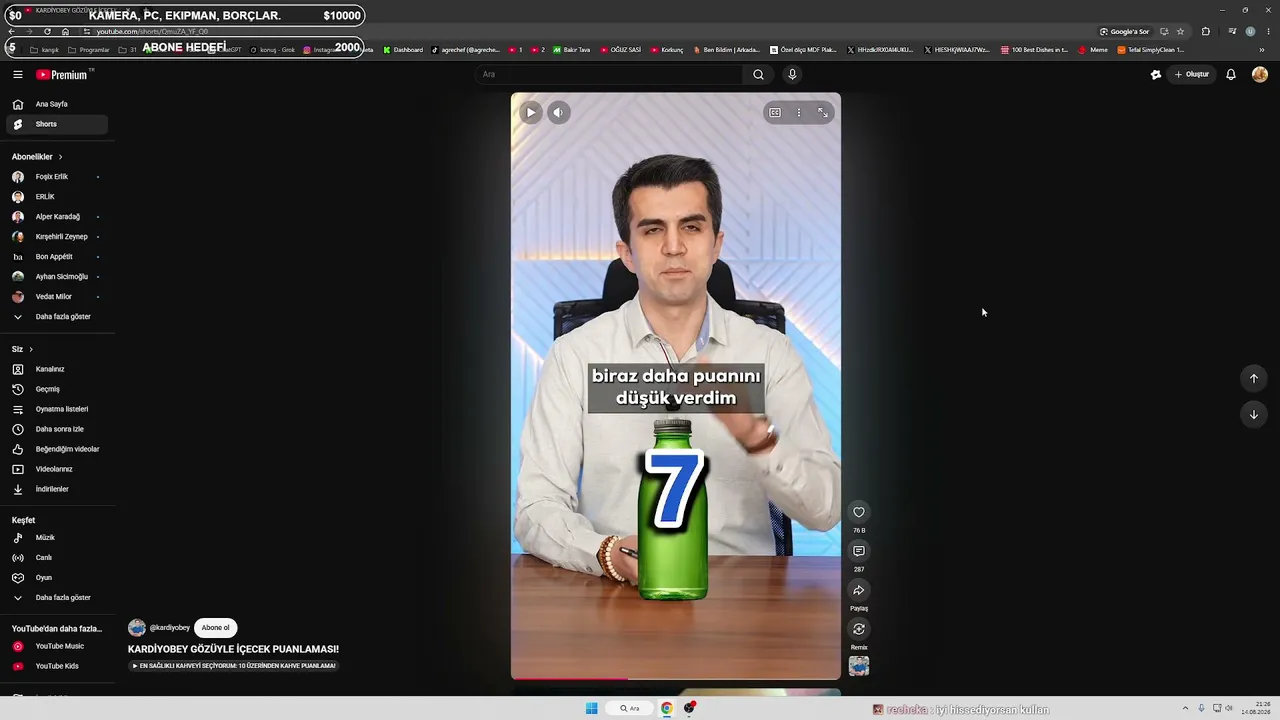The image size is (1280, 720).
Task: Open Chrome from the taskbar
Action: coord(666,709)
